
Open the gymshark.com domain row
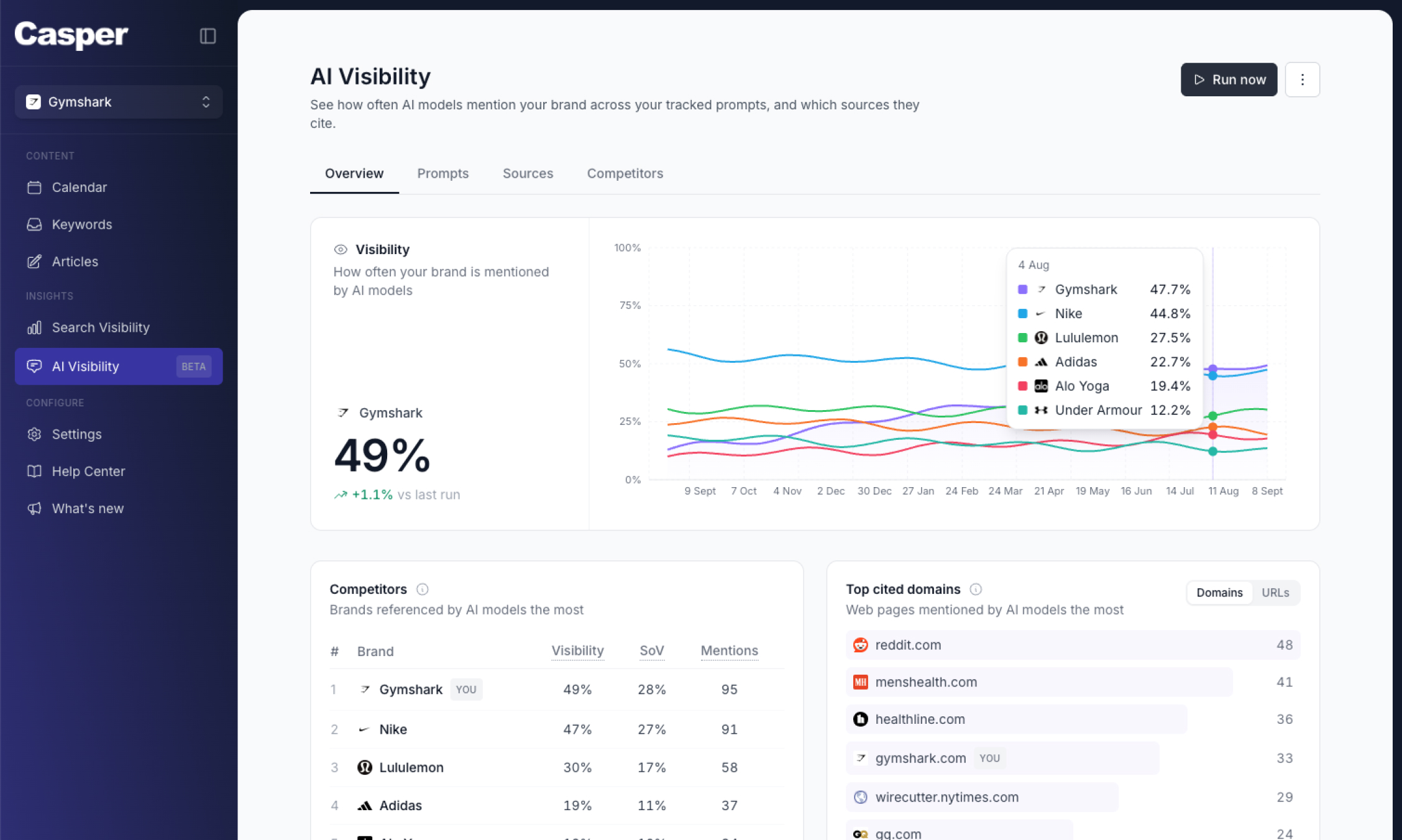1073,758
